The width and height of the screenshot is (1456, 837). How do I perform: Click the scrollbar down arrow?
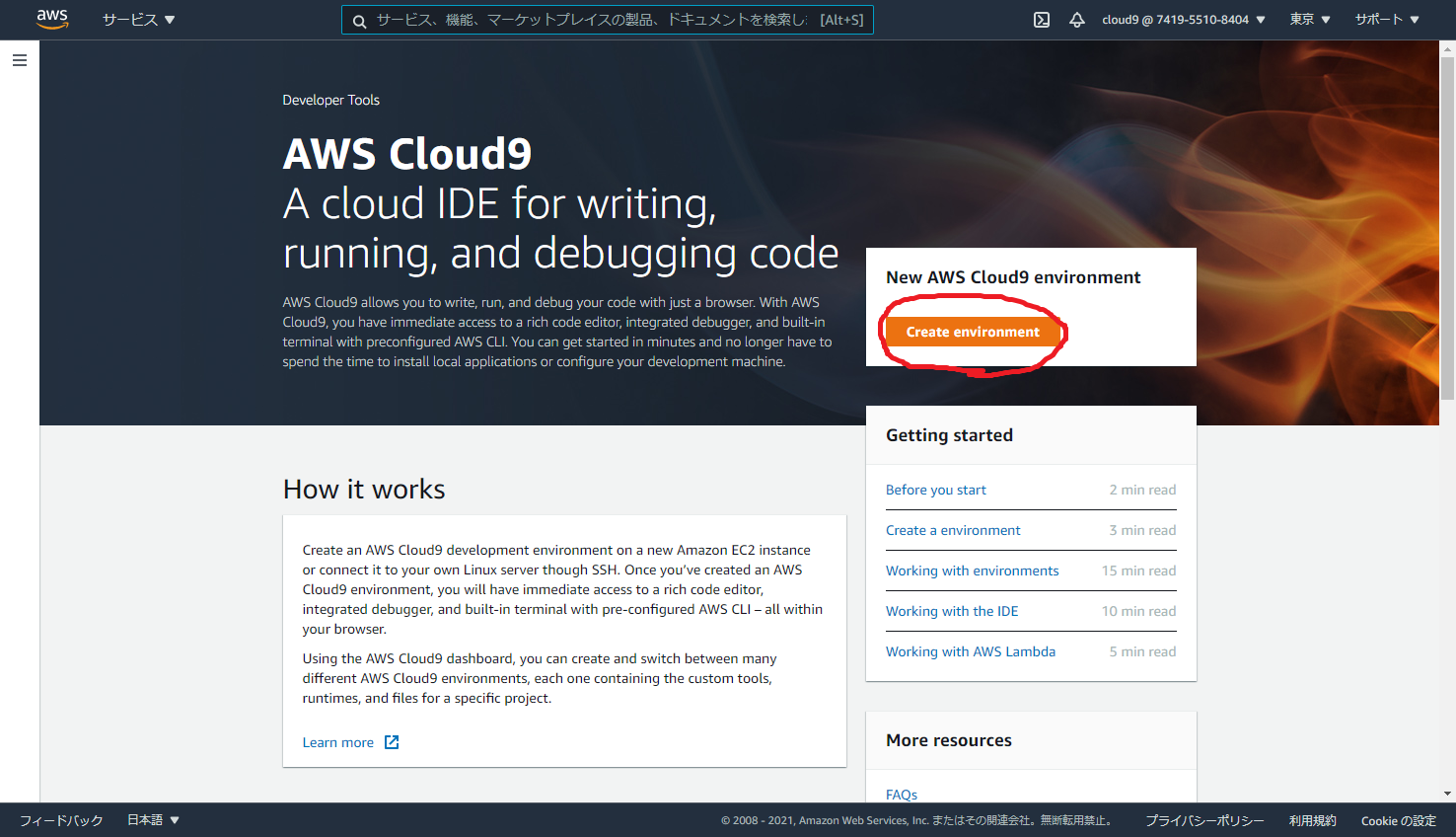pos(1447,794)
